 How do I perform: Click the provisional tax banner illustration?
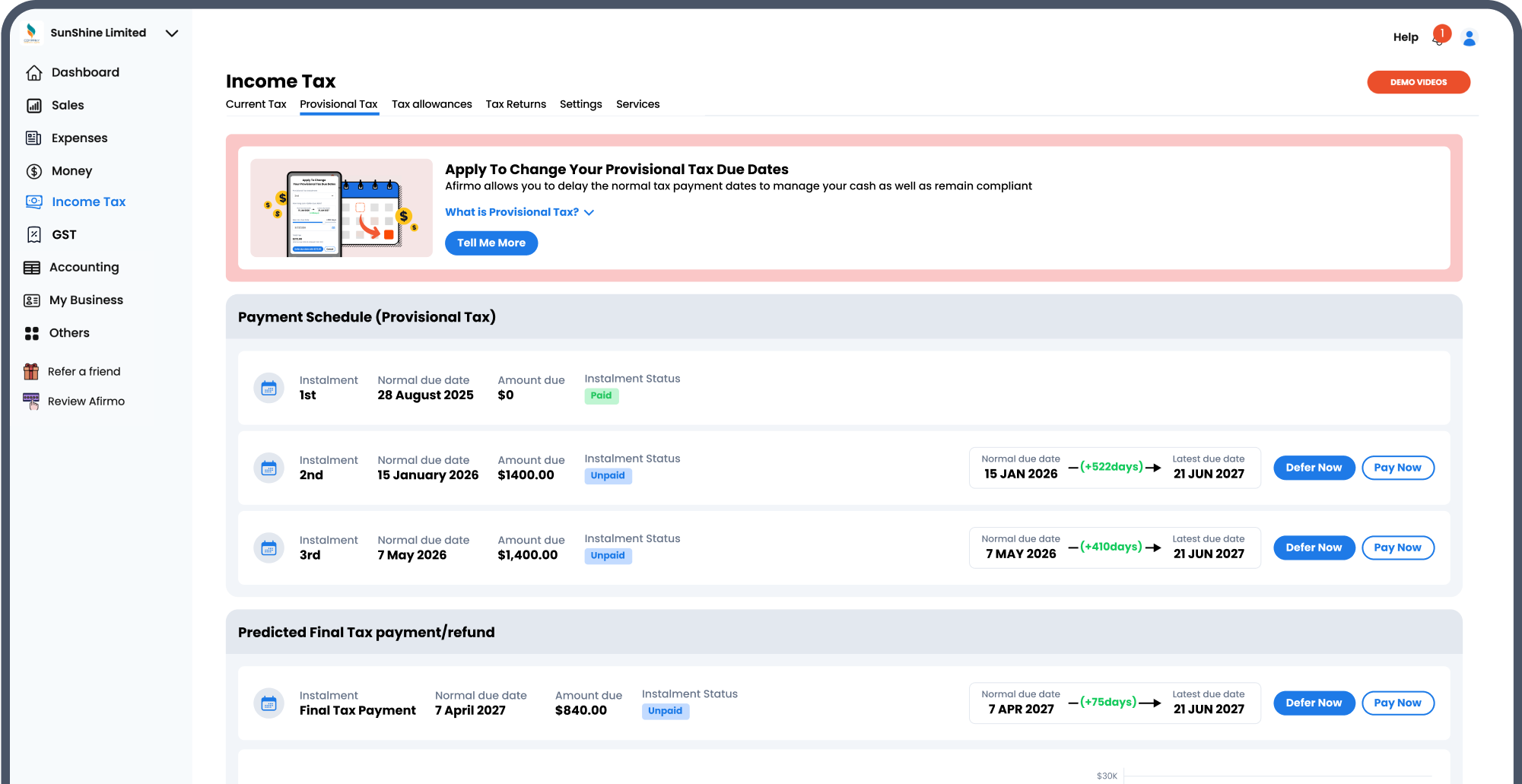click(x=342, y=208)
